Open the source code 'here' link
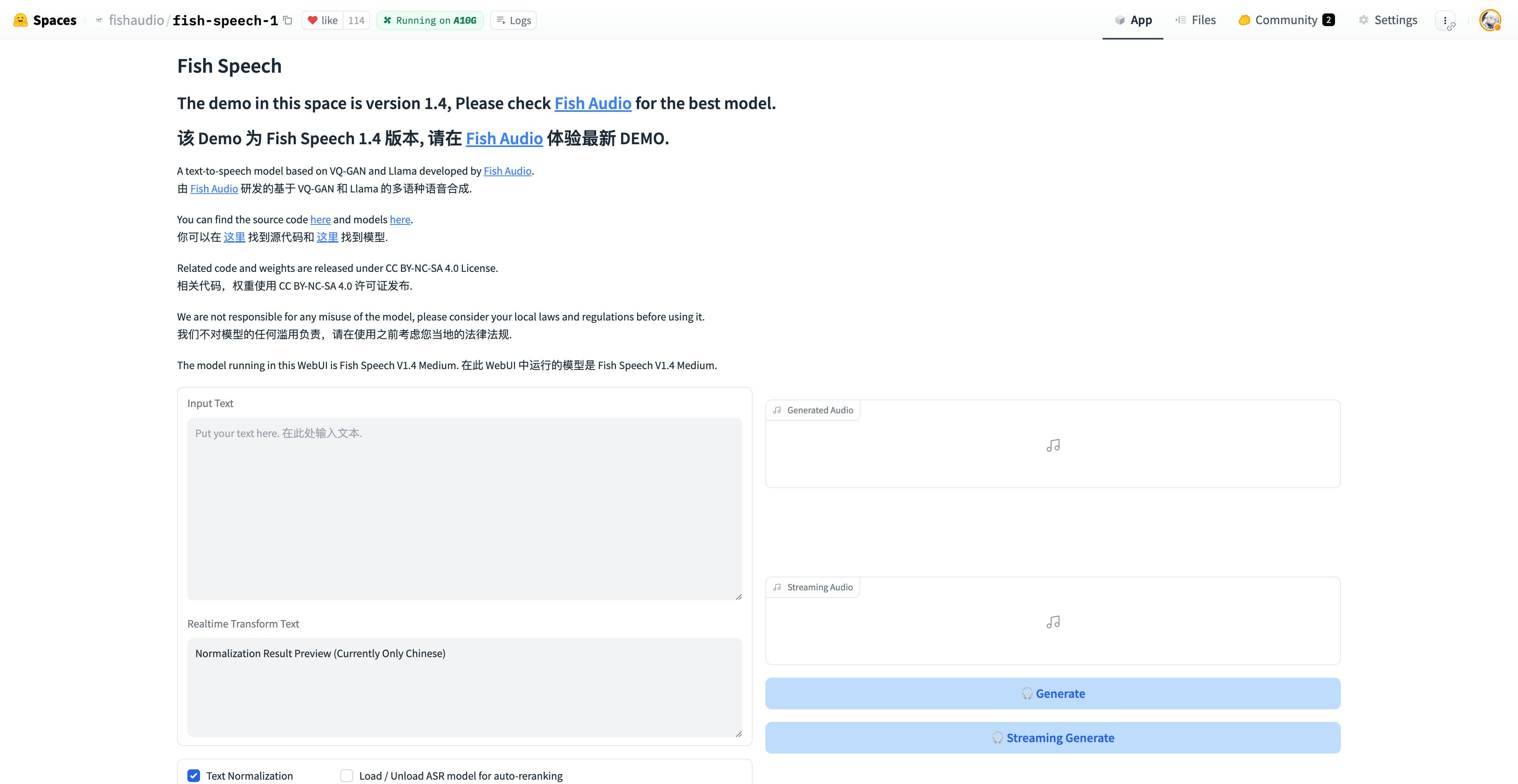Image resolution: width=1518 pixels, height=784 pixels. (321, 219)
